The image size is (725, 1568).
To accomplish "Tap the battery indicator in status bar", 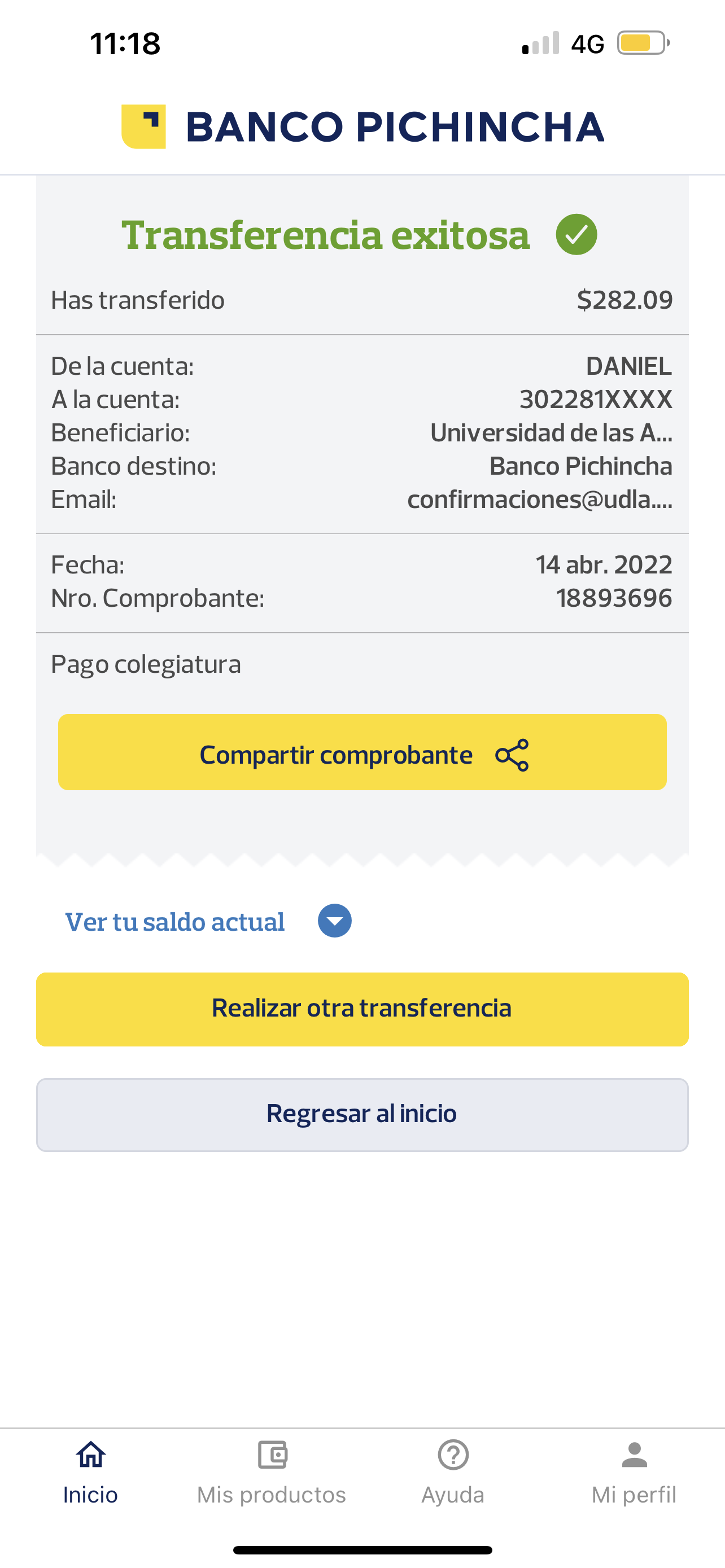I will pyautogui.click(x=643, y=43).
